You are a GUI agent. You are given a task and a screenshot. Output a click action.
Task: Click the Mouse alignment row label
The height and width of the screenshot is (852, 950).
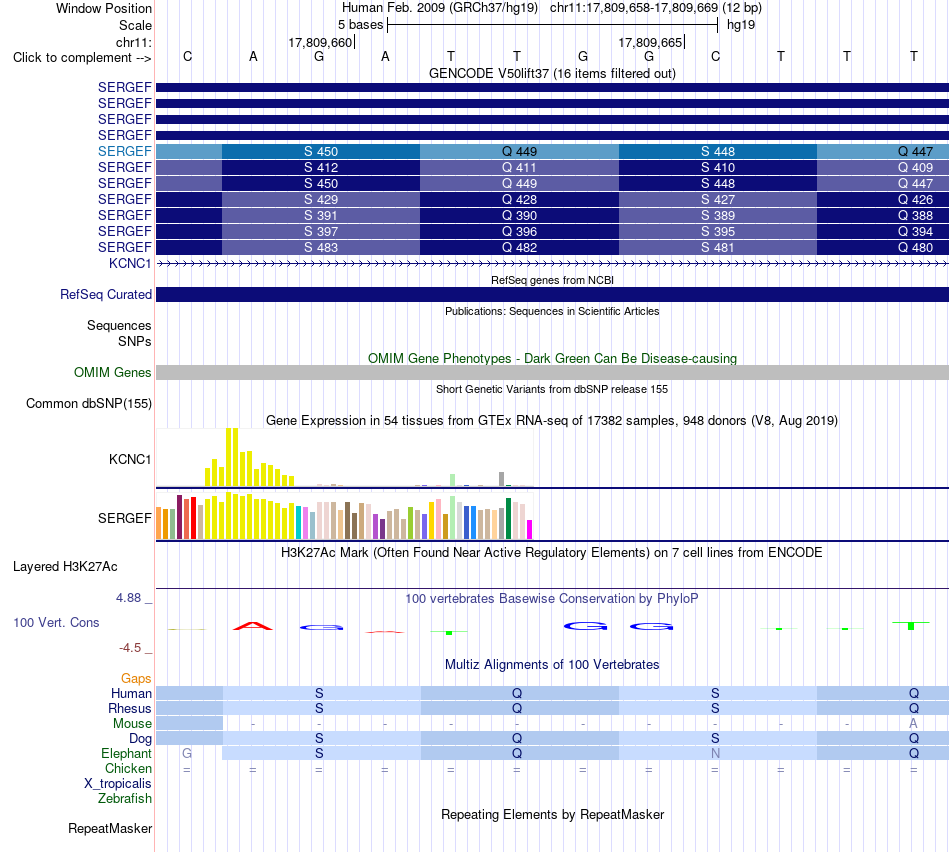click(x=132, y=724)
